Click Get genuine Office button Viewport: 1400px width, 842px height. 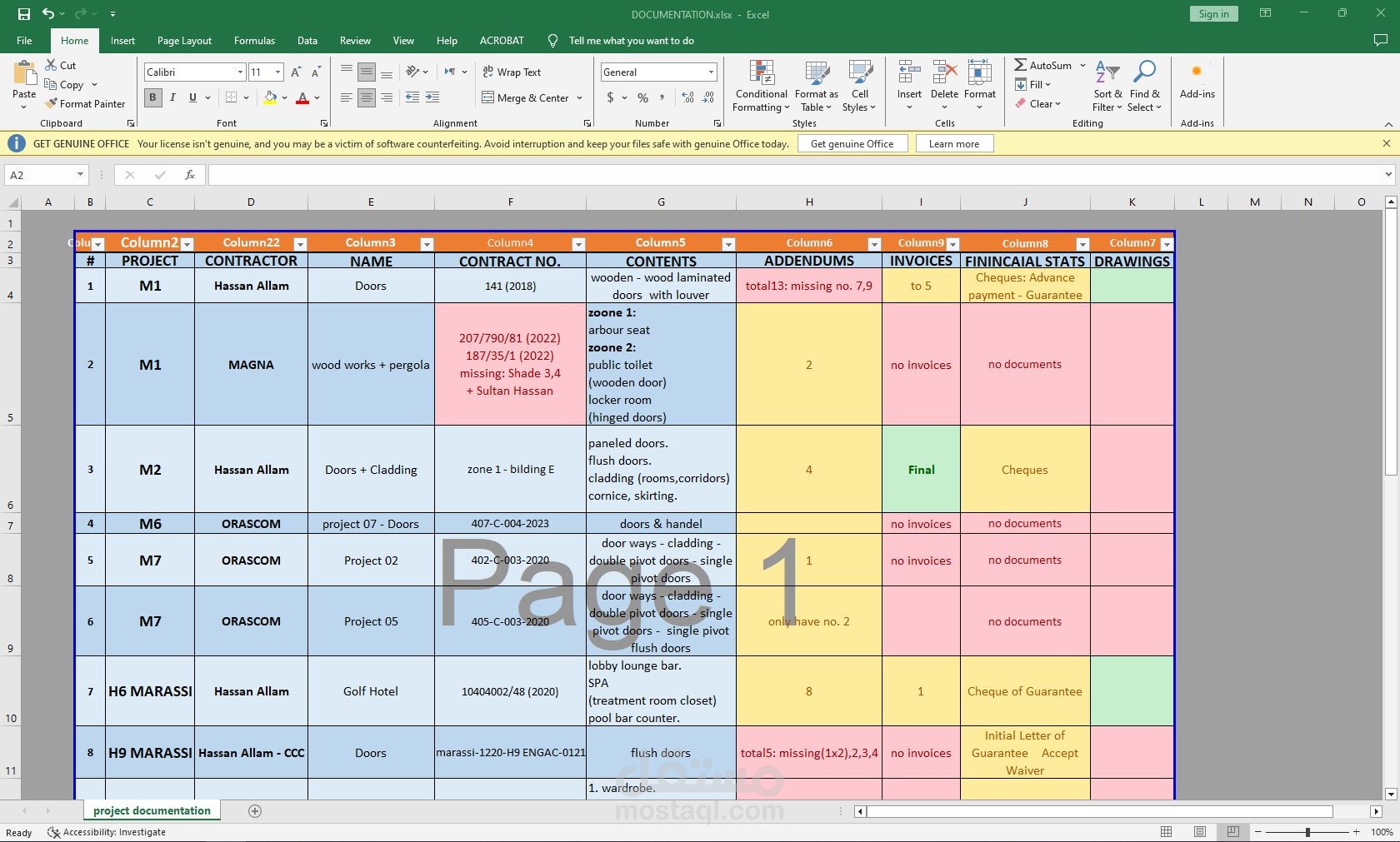(x=852, y=144)
